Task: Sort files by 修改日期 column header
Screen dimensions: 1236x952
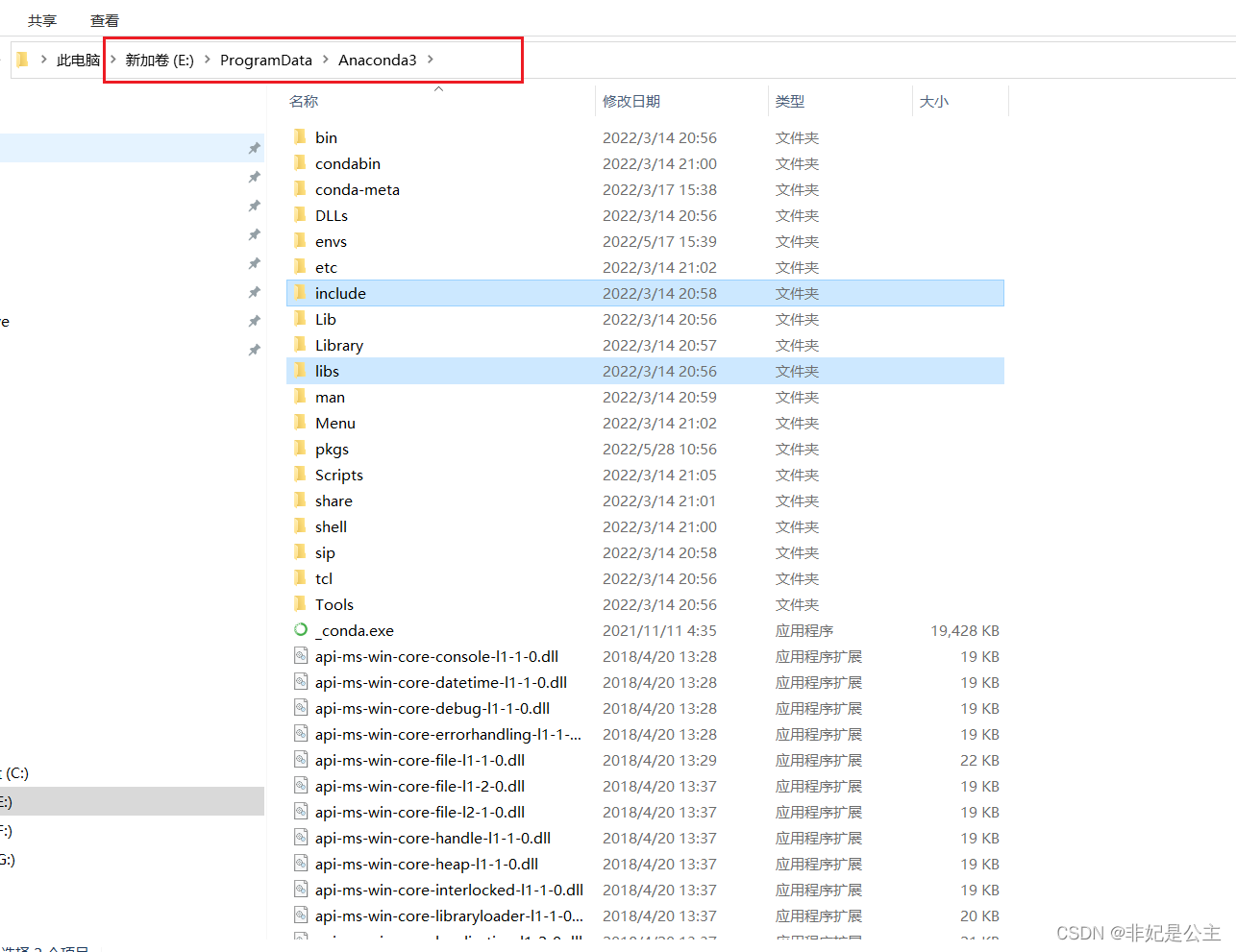Action: 631,101
